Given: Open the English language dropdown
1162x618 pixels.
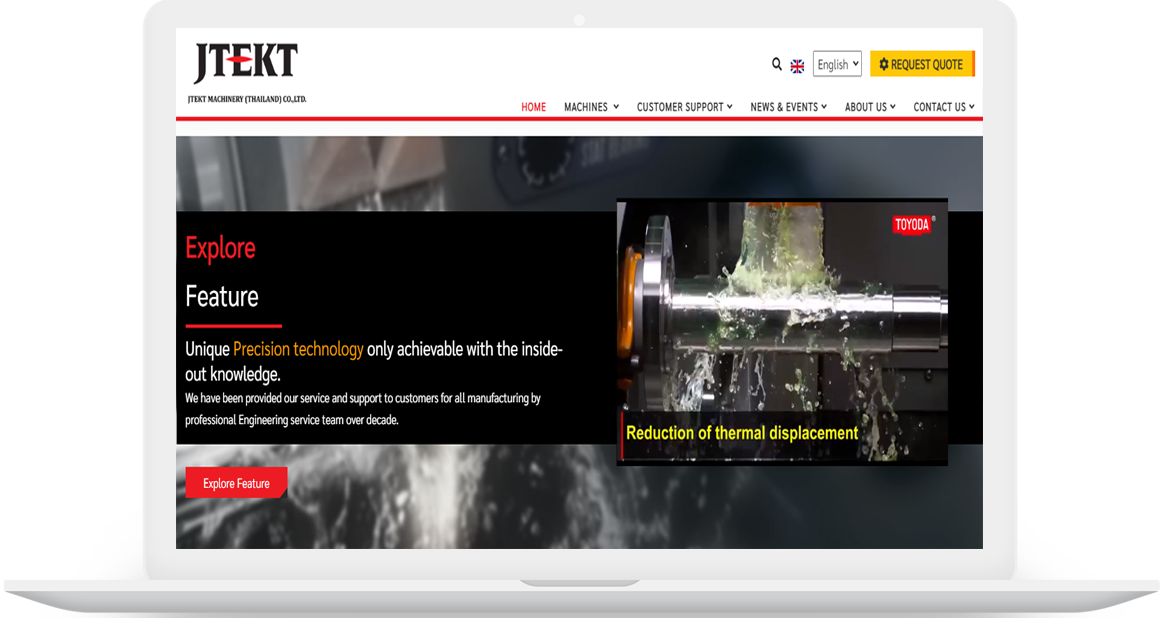Looking at the screenshot, I should tap(837, 64).
